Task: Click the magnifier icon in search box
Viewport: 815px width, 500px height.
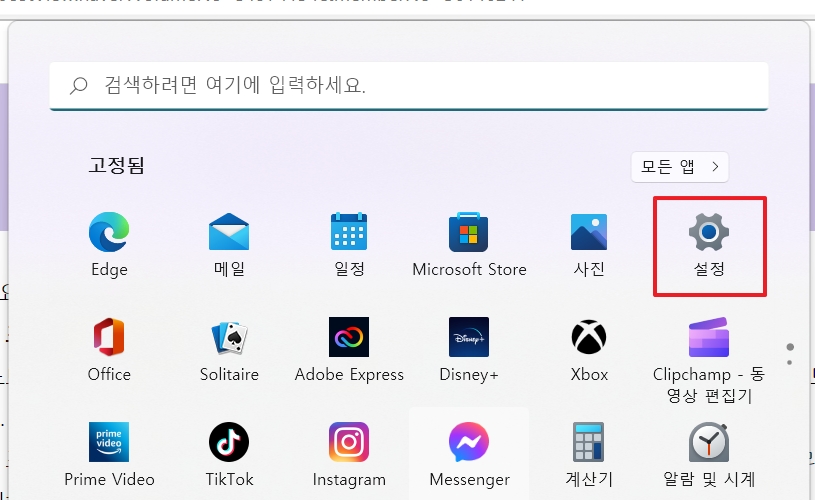Action: click(78, 86)
